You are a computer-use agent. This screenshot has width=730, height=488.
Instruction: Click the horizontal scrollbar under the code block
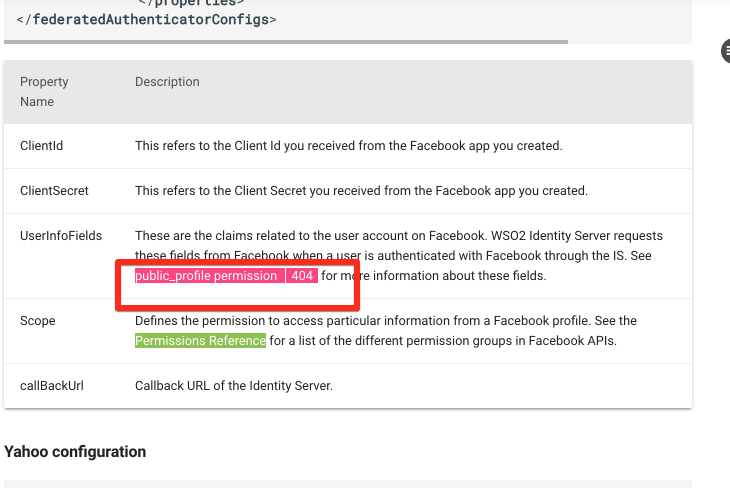coord(286,42)
